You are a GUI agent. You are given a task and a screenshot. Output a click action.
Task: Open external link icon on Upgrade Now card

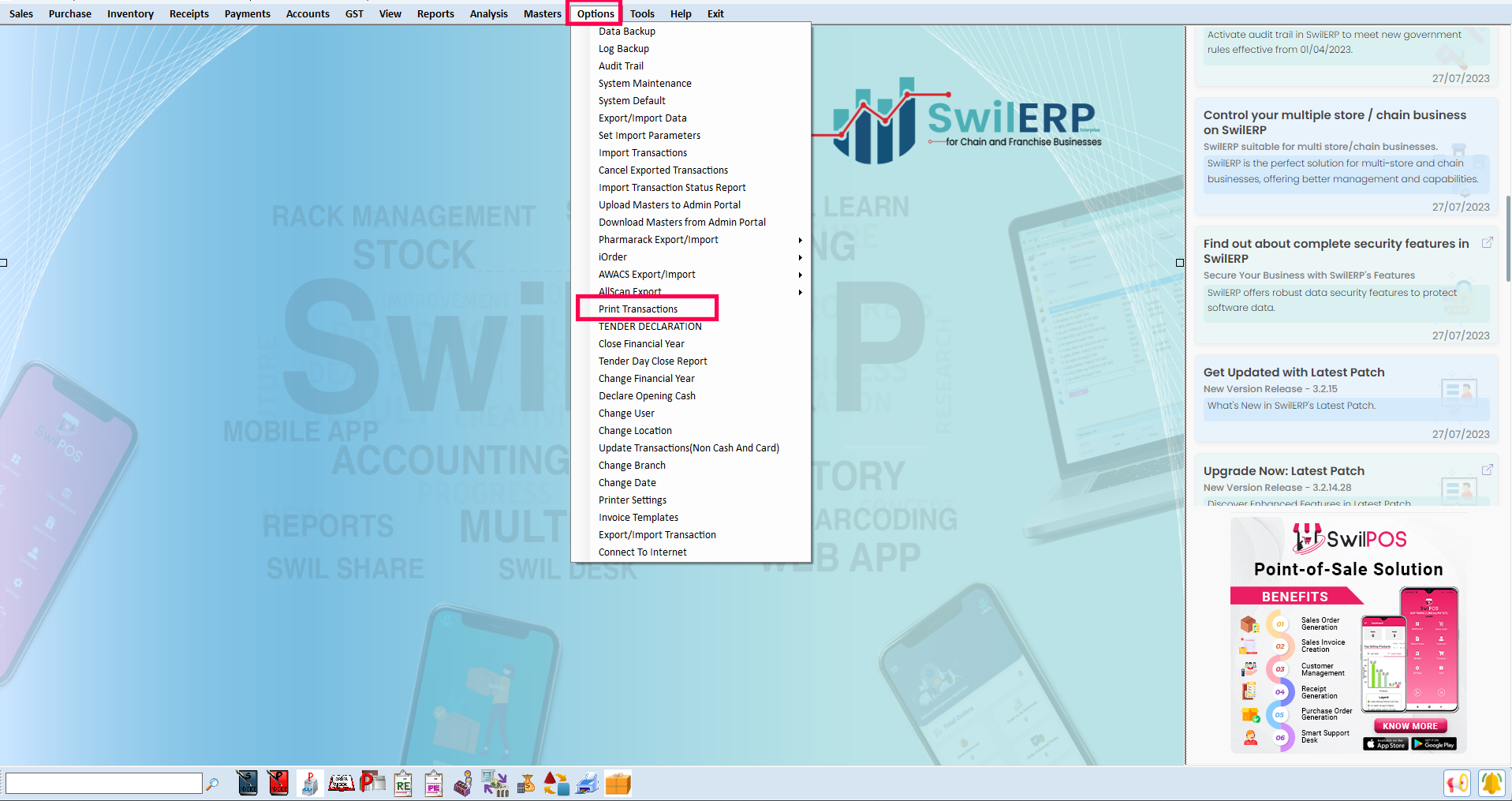tap(1487, 470)
